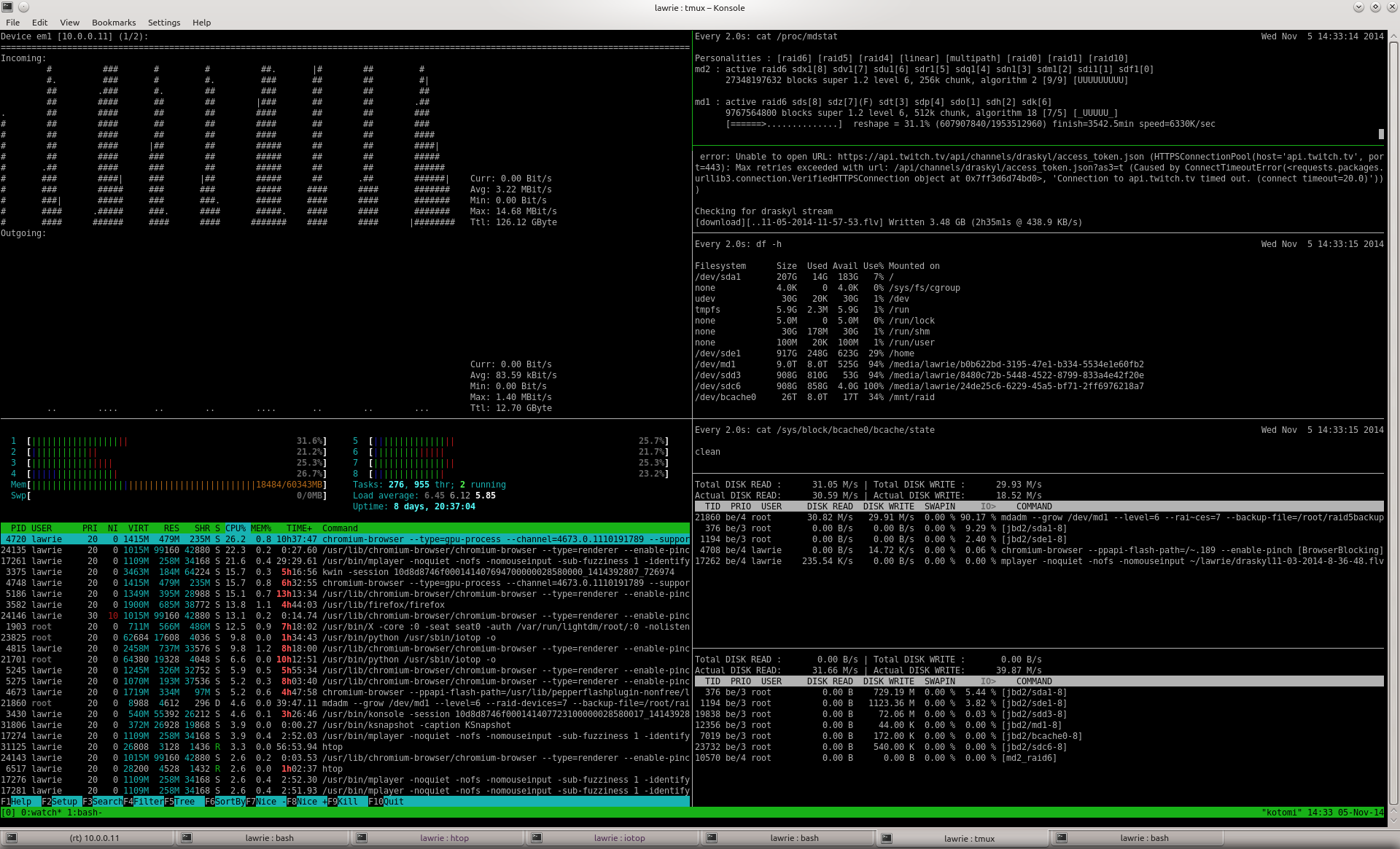This screenshot has width=1400, height=849.
Task: Open the File menu
Action: [x=12, y=23]
